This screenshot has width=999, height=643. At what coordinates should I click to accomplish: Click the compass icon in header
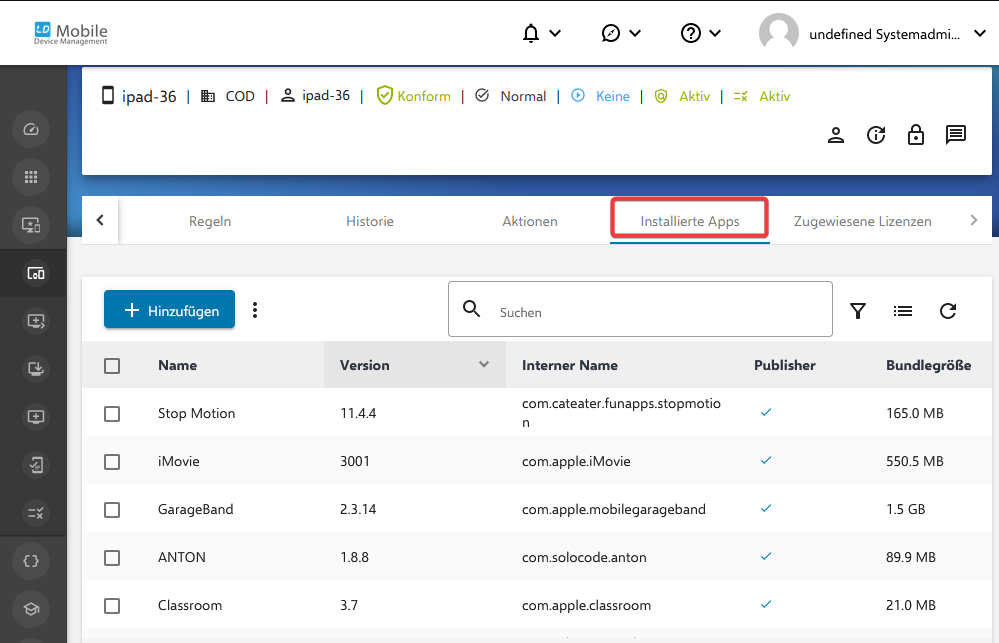pos(610,33)
